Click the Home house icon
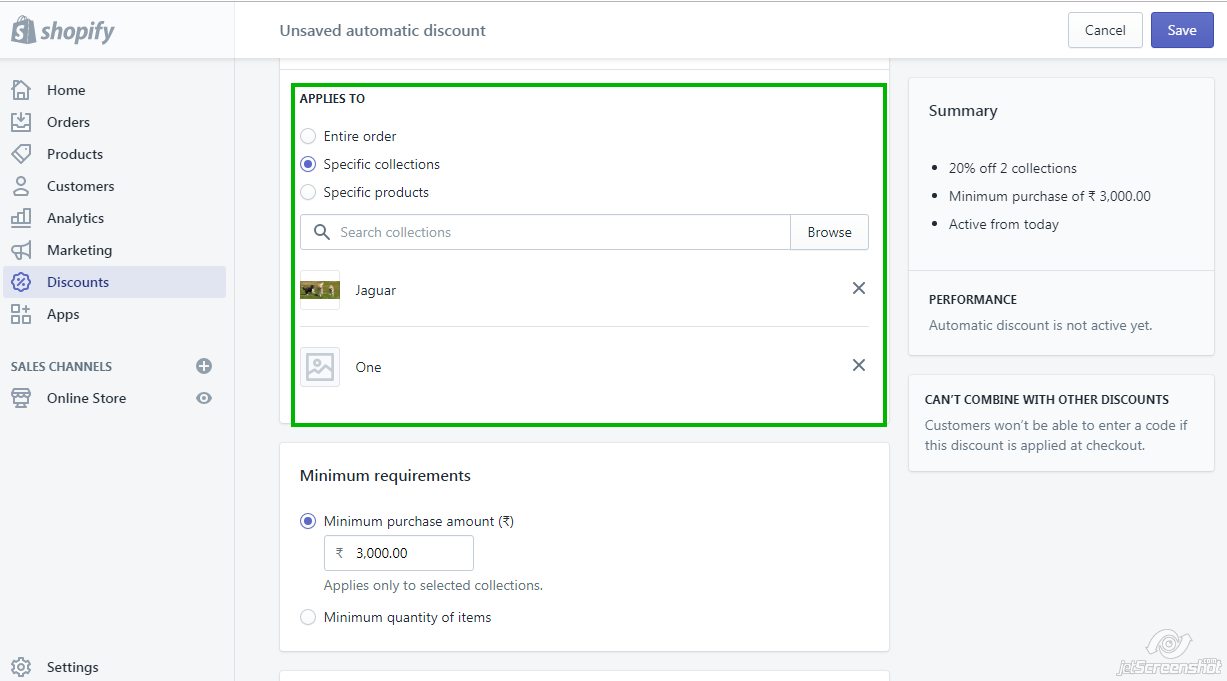The image size is (1227, 681). click(21, 90)
